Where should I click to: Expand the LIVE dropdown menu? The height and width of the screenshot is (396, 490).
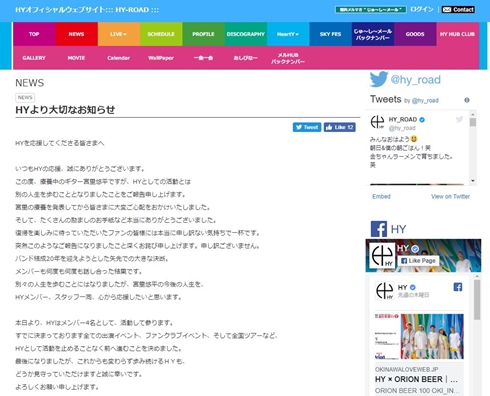(x=118, y=34)
